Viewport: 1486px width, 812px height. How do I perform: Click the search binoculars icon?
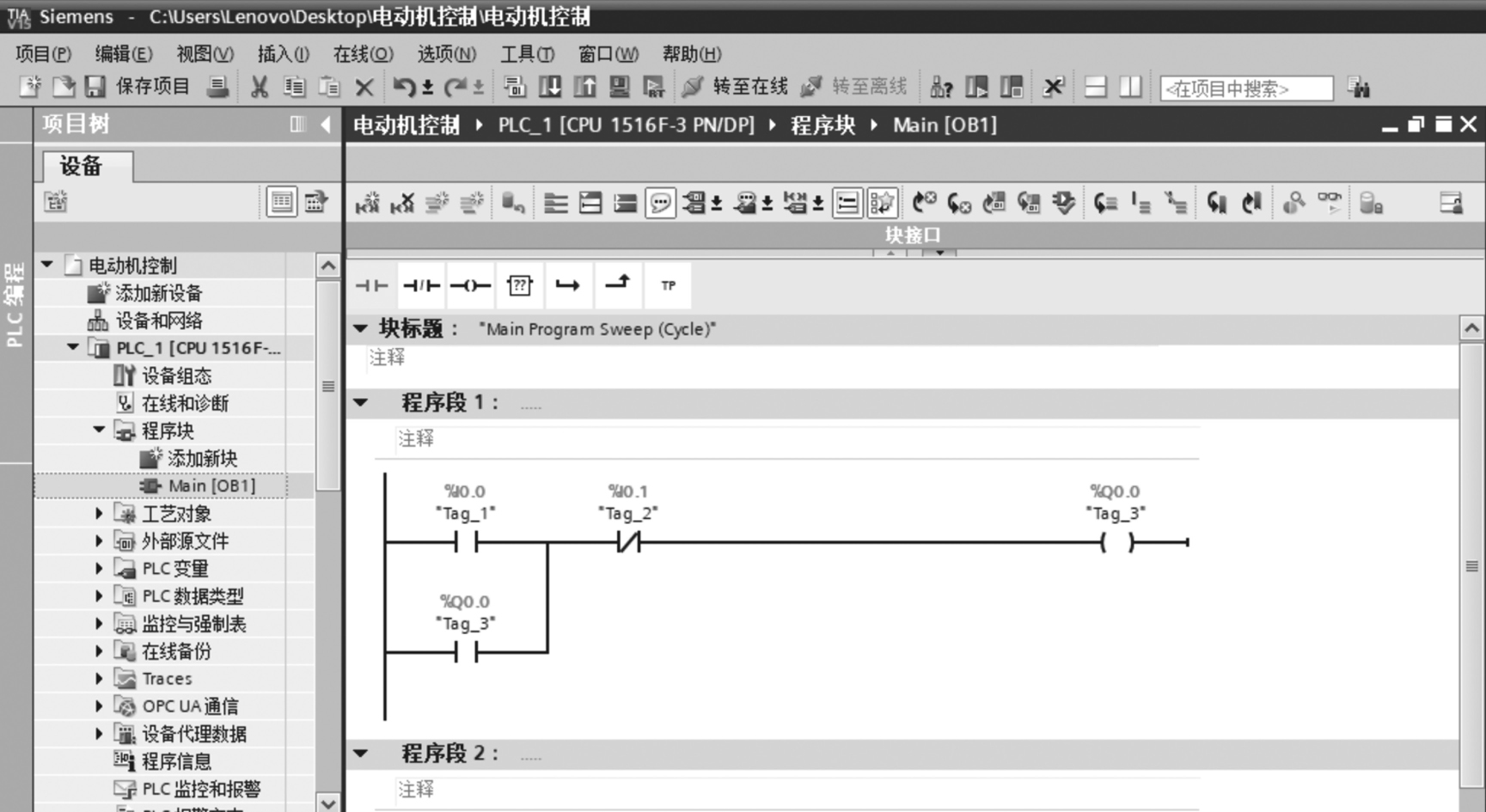click(1358, 88)
